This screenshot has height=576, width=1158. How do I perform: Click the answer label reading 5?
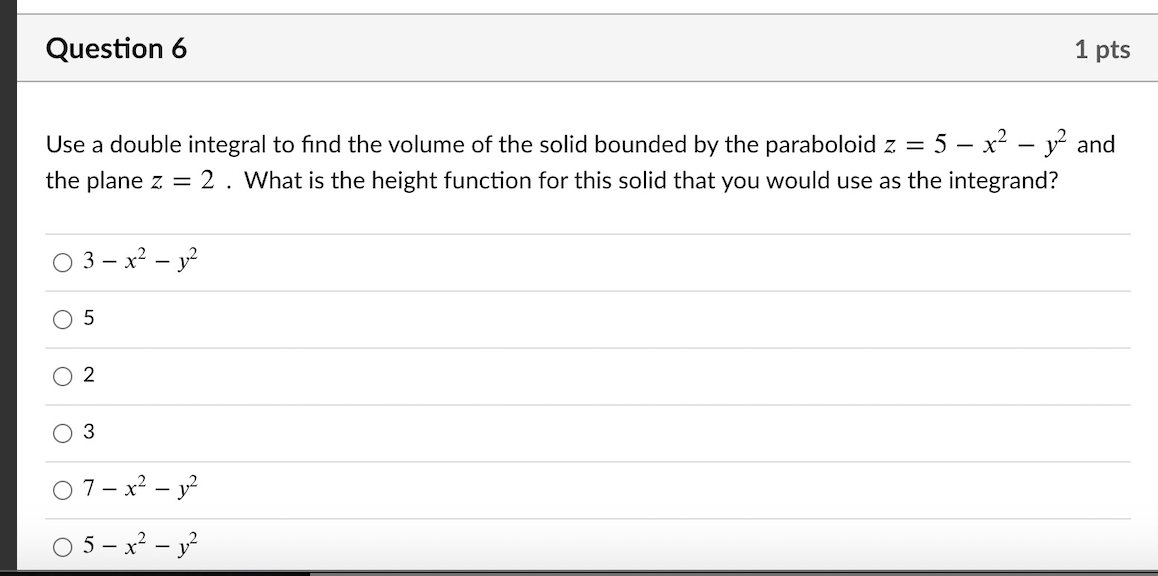click(89, 318)
